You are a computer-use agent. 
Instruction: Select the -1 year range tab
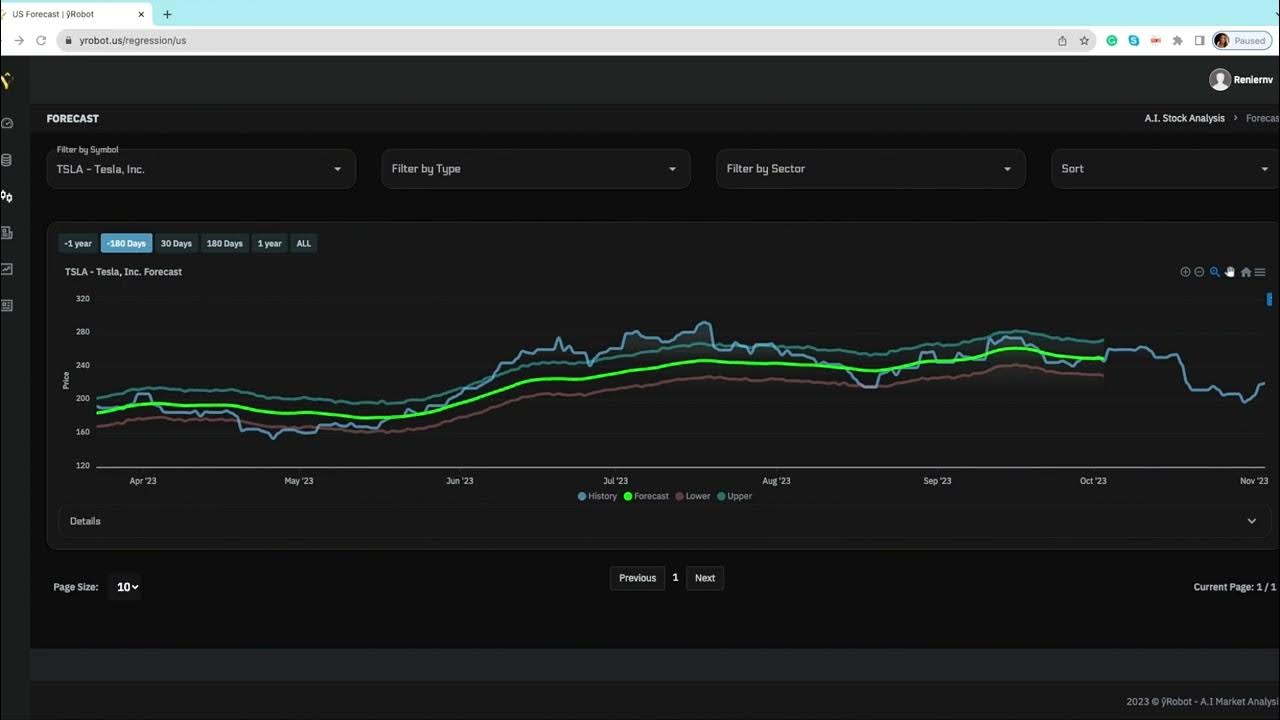click(x=78, y=243)
